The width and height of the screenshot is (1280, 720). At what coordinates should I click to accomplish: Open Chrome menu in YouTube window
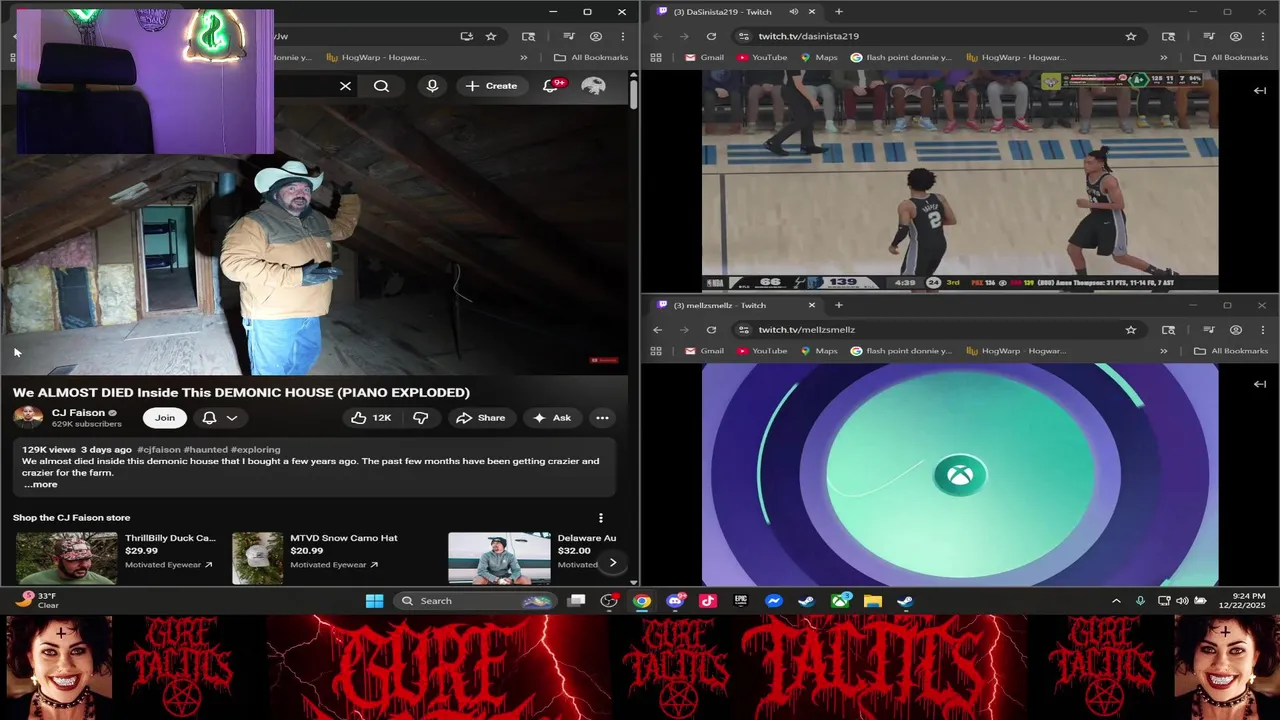coord(622,36)
